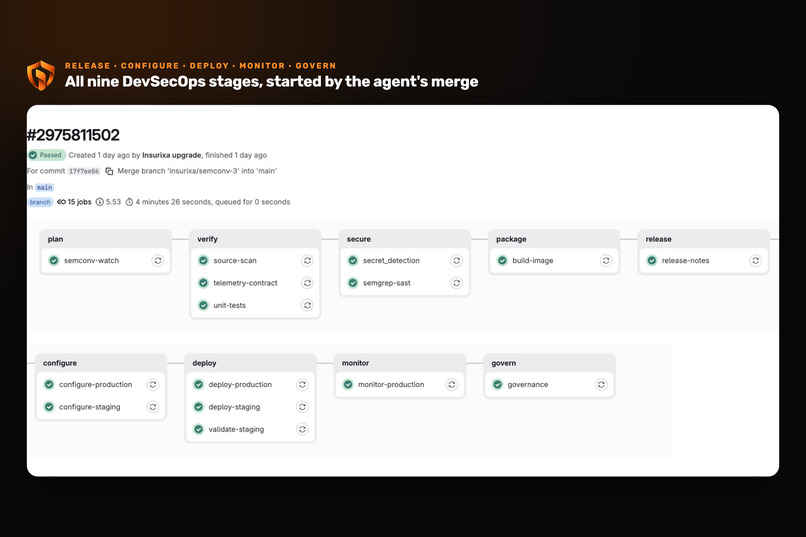Retry the monitor-production job
This screenshot has height=537, width=806.
click(452, 384)
